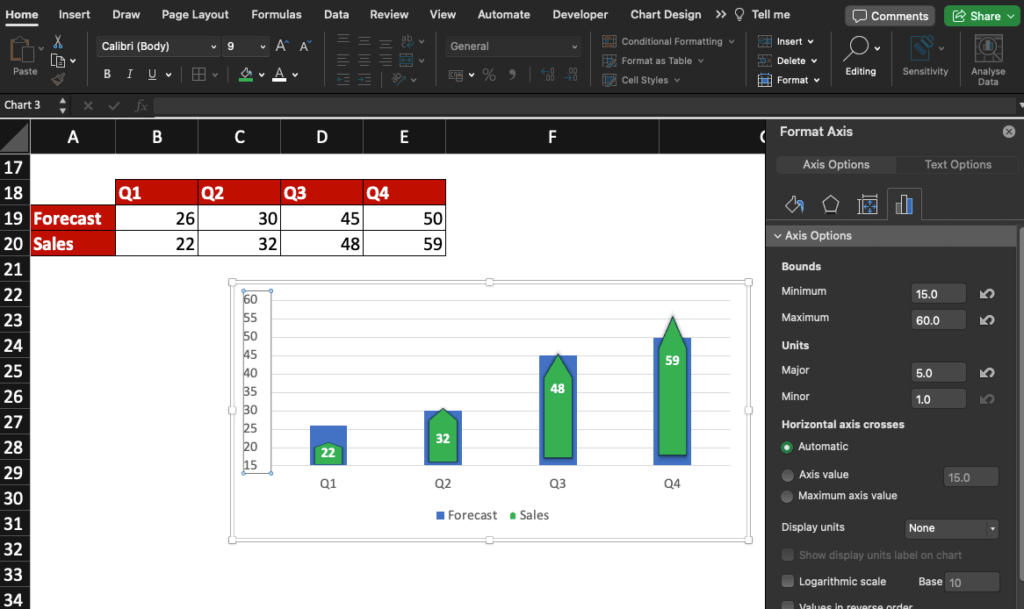Open the Comments panel
This screenshot has height=609, width=1024.
tap(889, 15)
